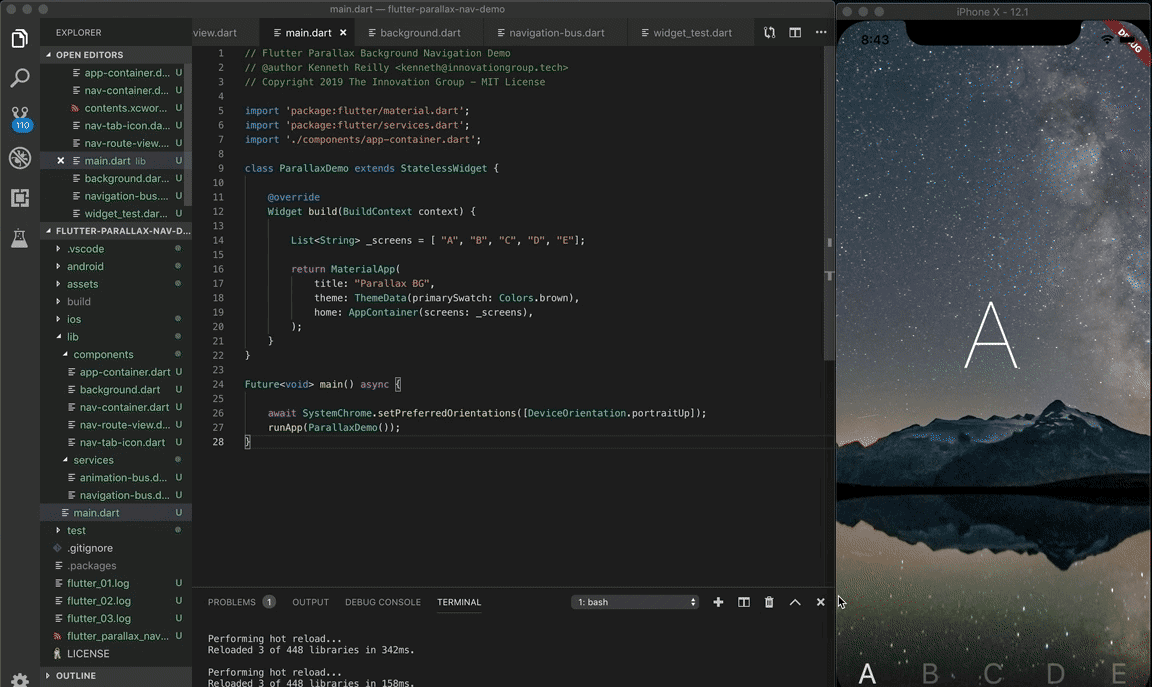Viewport: 1152px width, 687px height.
Task: Open more editor actions with the ellipsis icon
Action: click(x=820, y=32)
